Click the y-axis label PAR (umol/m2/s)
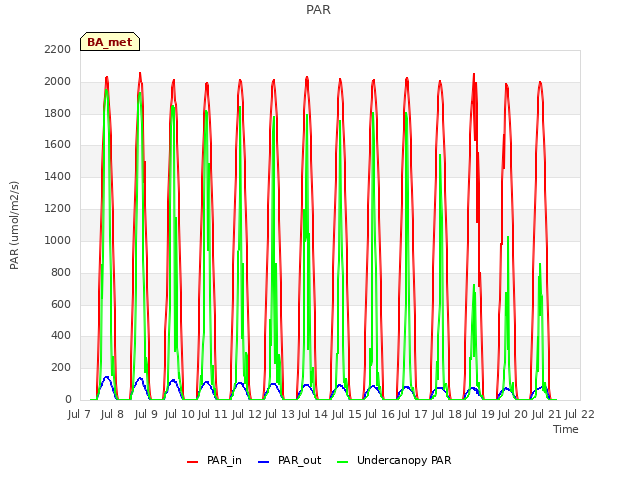 point(14,225)
